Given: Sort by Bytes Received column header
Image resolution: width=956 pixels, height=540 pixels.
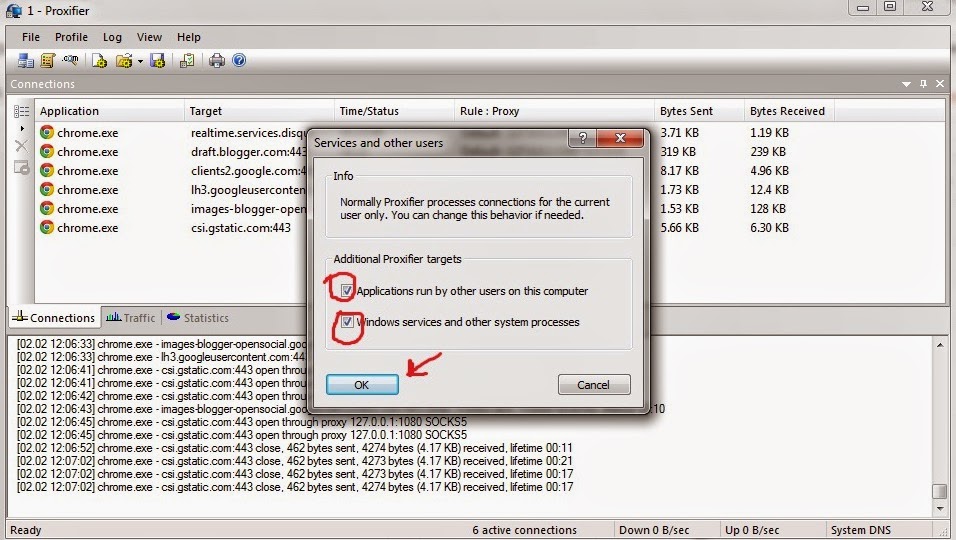Looking at the screenshot, I should 790,111.
